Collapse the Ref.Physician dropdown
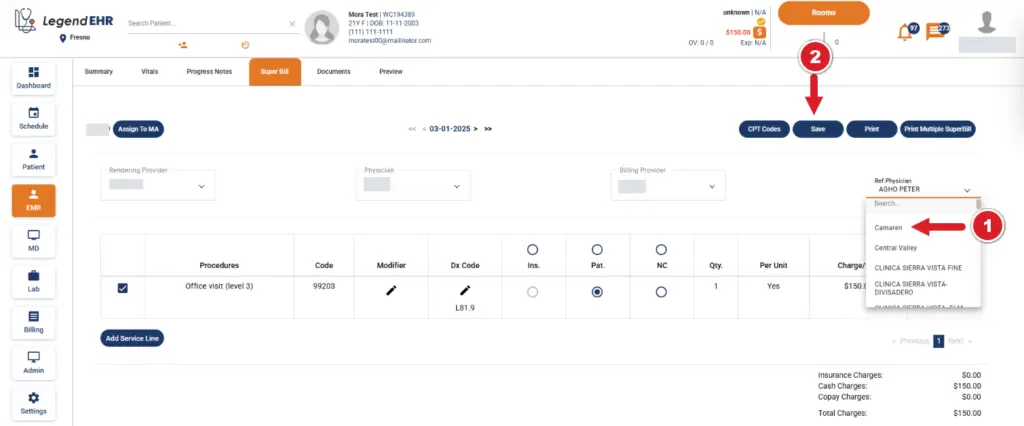The width and height of the screenshot is (1024, 426). [x=967, y=189]
